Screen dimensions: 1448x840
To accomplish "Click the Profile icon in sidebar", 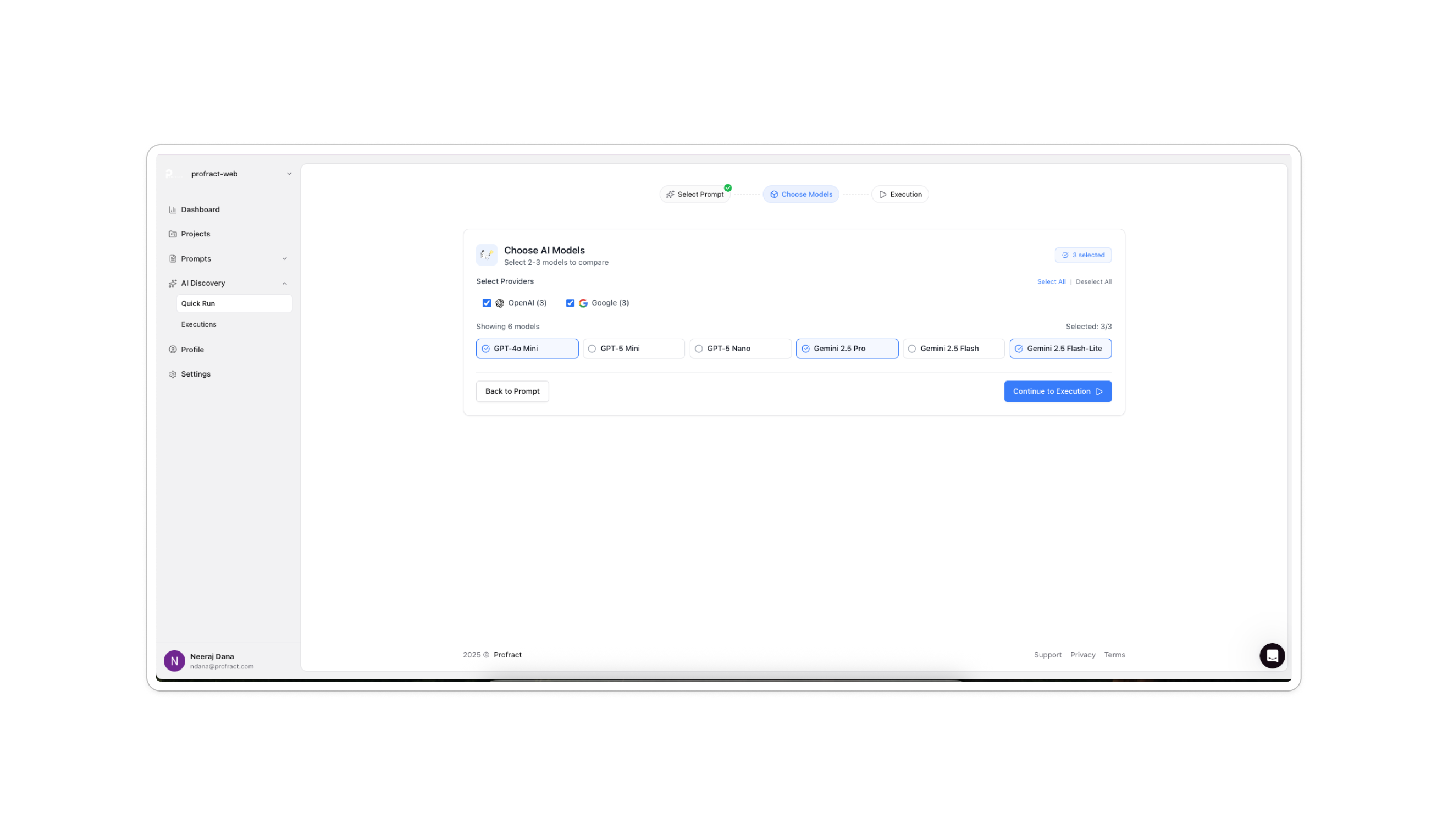I will point(174,349).
